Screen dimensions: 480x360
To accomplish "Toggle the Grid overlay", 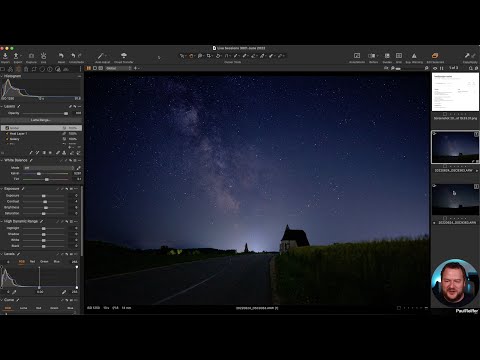I will tap(399, 56).
